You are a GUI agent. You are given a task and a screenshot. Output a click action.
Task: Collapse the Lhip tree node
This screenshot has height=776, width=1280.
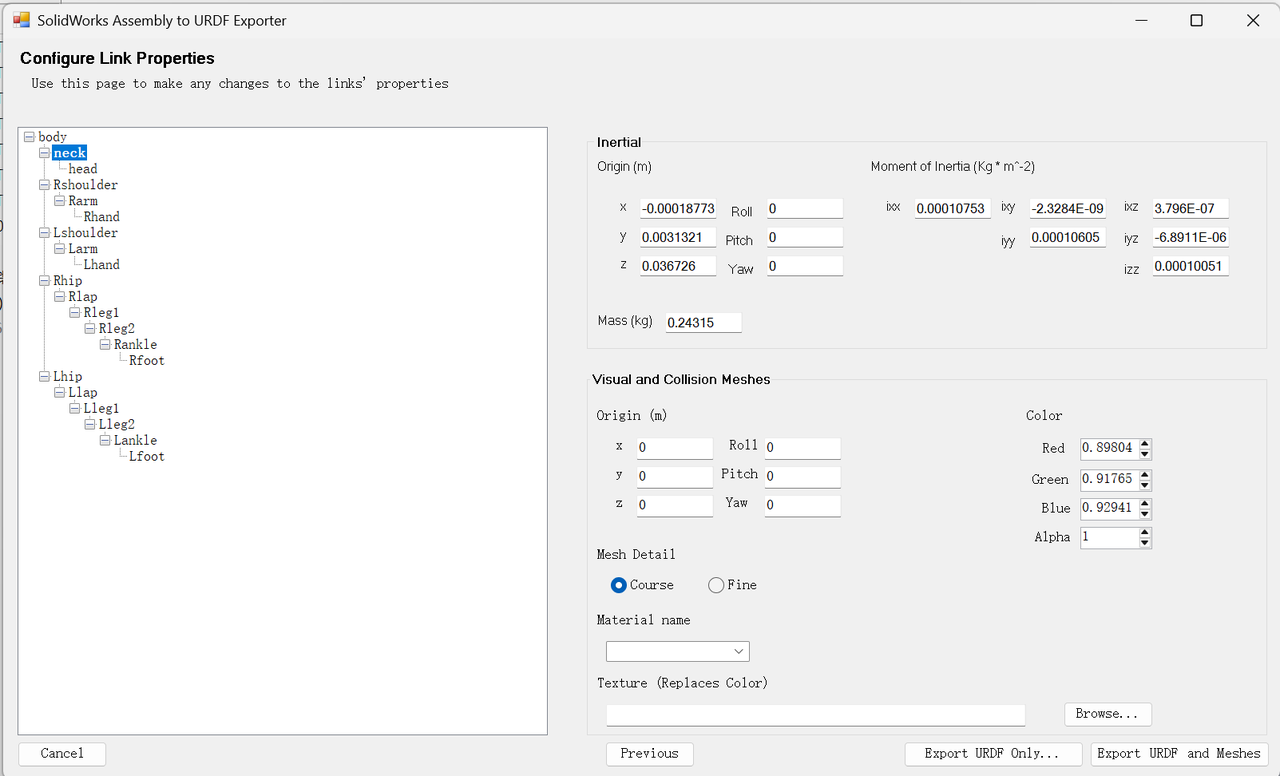44,377
